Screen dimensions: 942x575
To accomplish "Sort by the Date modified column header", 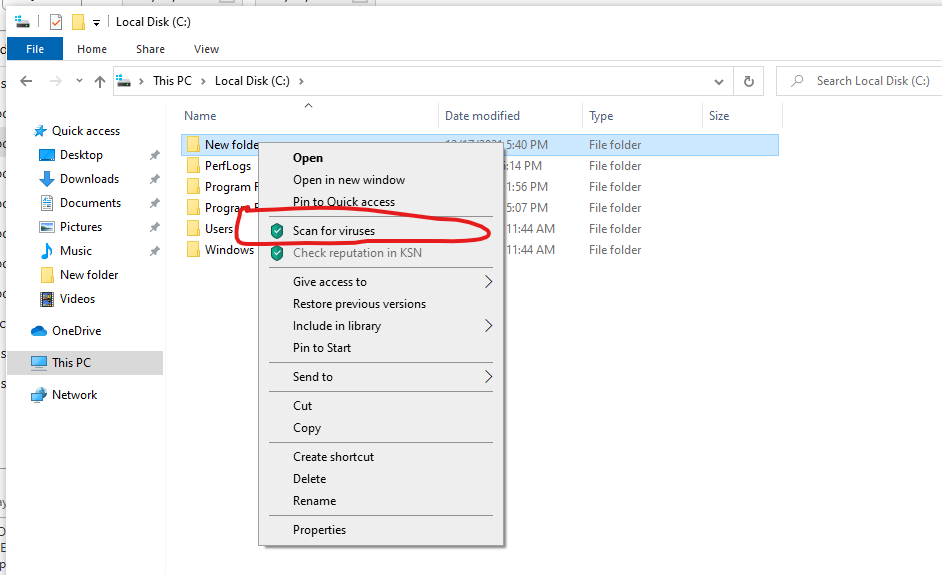I will [482, 116].
